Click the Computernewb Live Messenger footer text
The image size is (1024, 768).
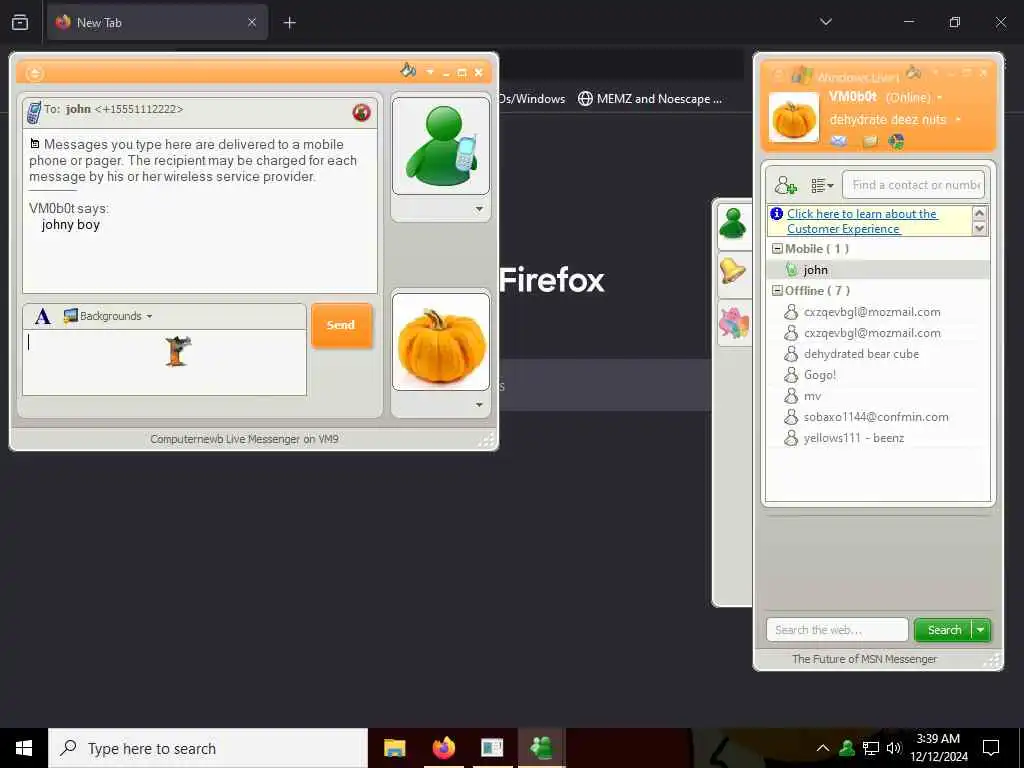tap(244, 439)
